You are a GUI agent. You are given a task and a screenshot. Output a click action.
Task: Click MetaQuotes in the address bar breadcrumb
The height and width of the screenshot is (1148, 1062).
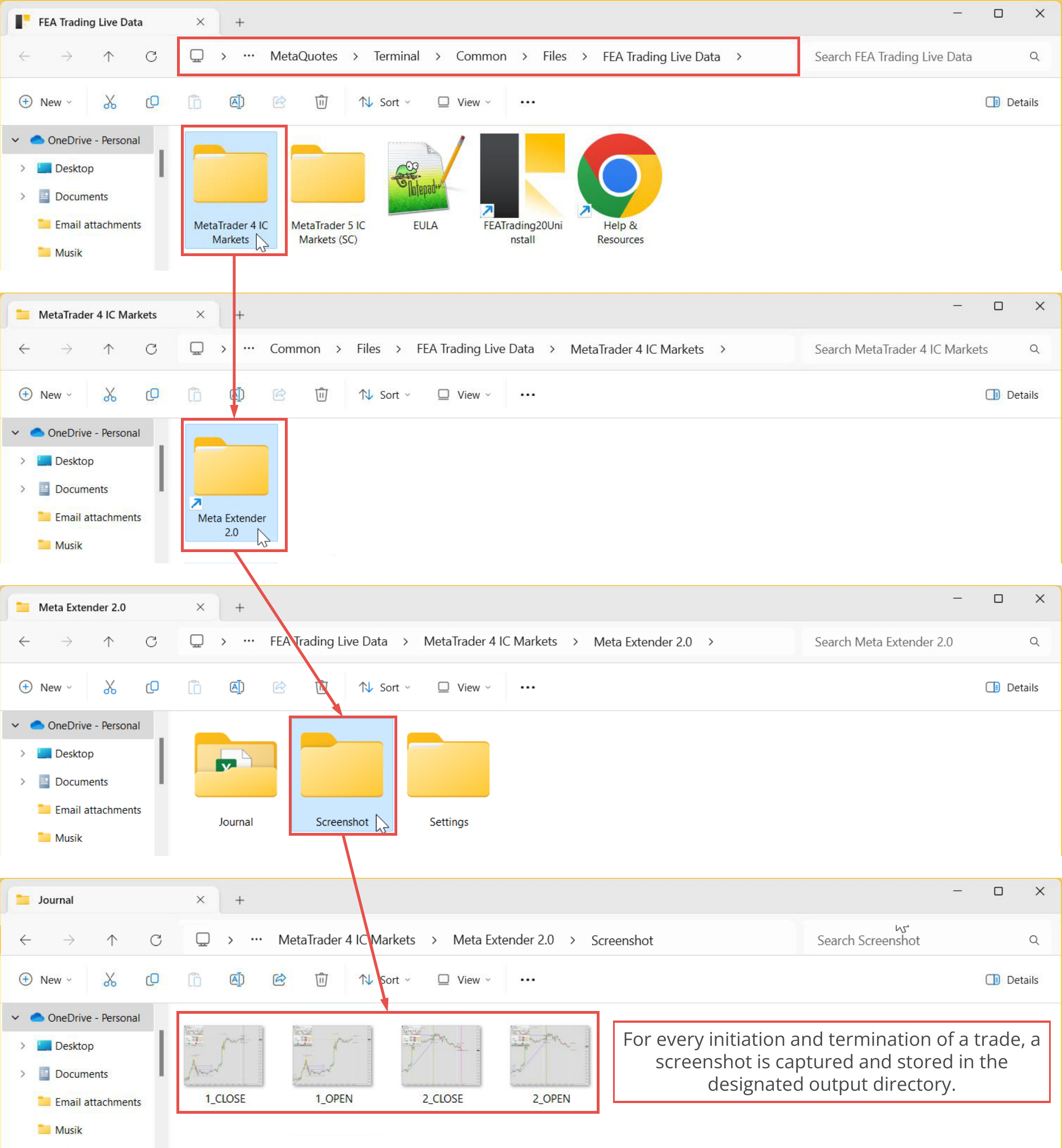[303, 56]
